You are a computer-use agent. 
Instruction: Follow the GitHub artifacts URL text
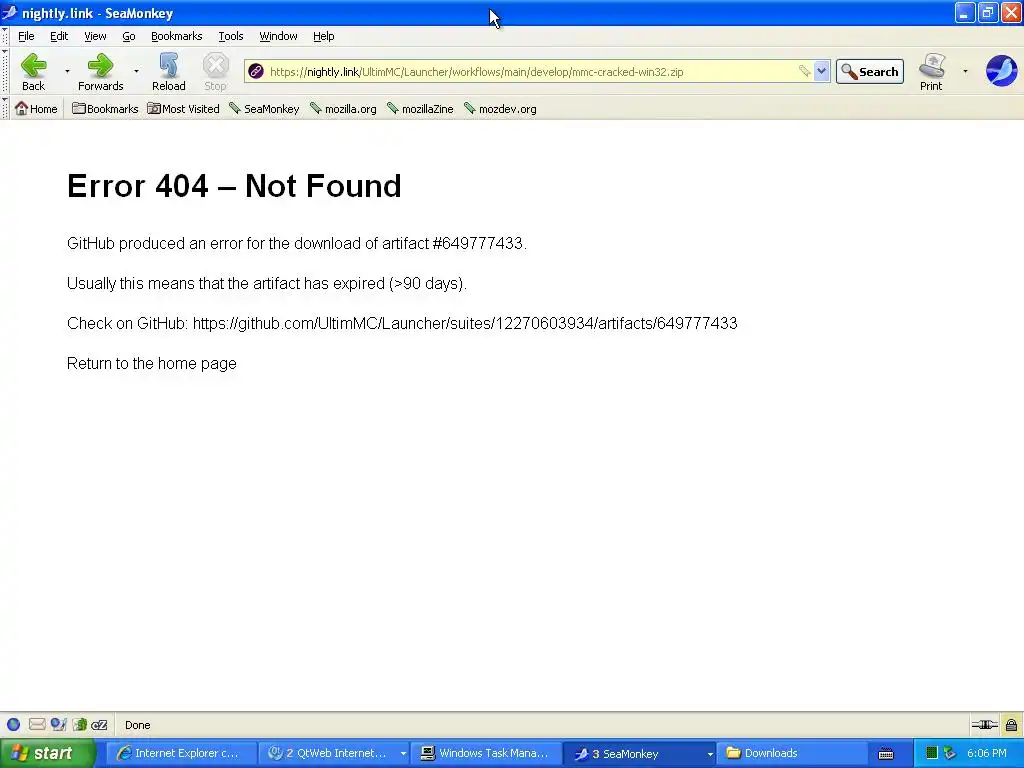(465, 323)
